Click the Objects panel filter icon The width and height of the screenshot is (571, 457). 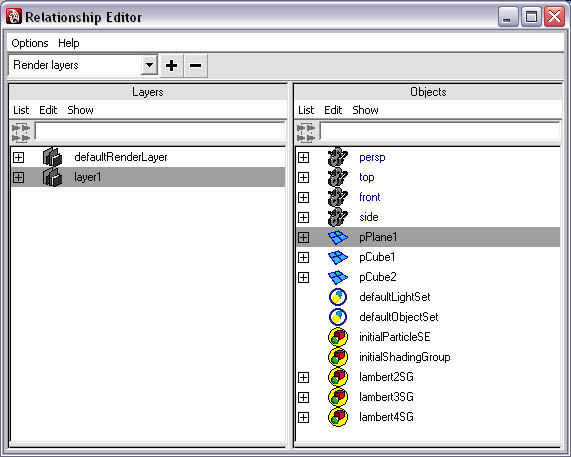point(306,133)
